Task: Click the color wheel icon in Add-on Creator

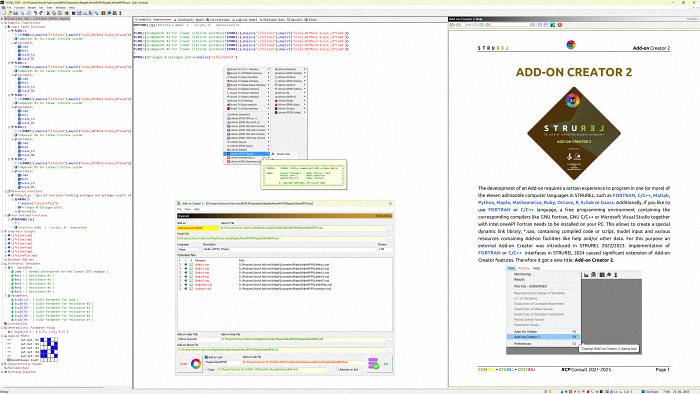Action: click(x=196, y=364)
